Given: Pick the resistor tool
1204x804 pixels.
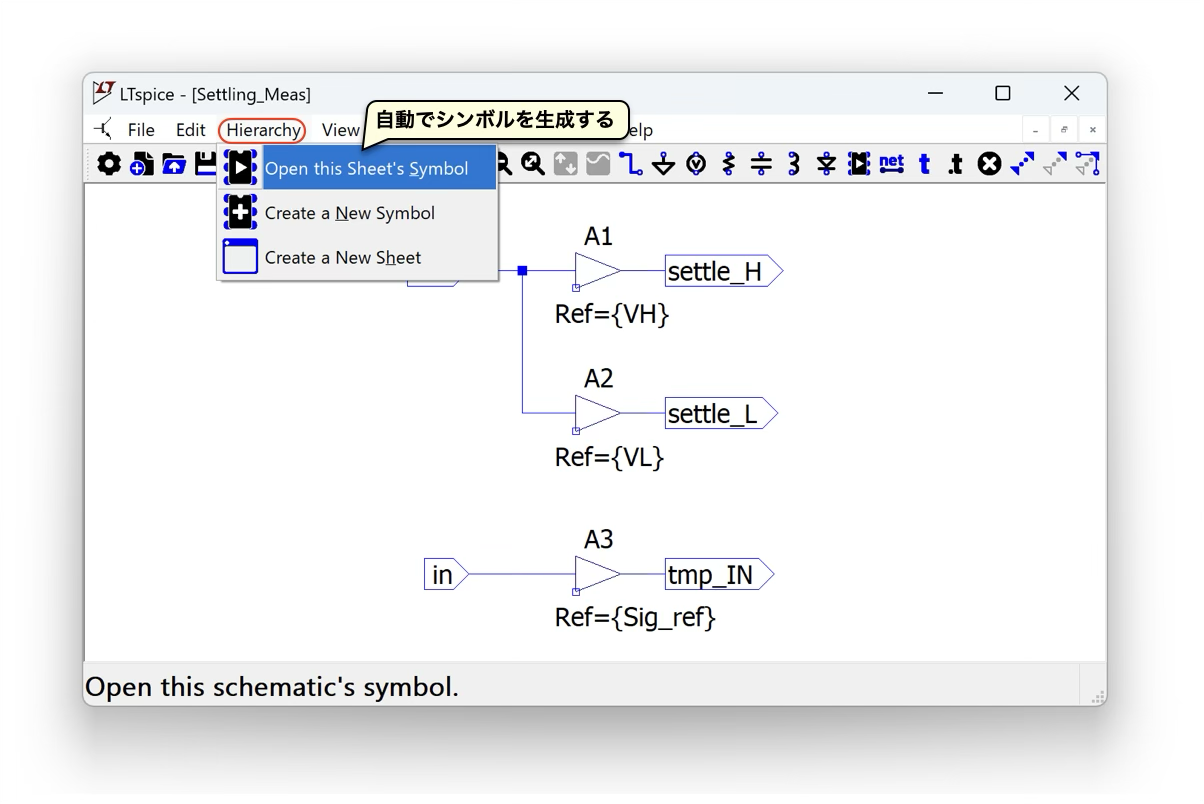Looking at the screenshot, I should pos(729,164).
